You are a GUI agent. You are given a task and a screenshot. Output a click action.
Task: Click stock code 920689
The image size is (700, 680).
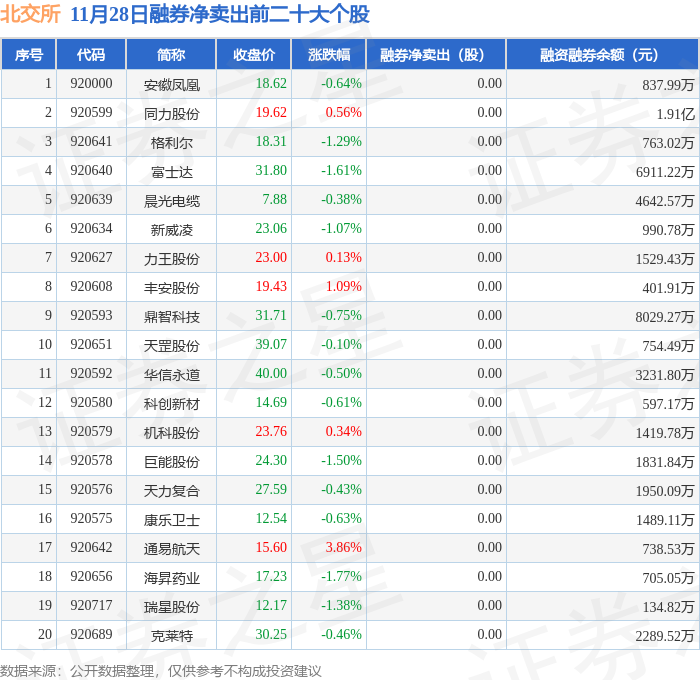tap(91, 634)
